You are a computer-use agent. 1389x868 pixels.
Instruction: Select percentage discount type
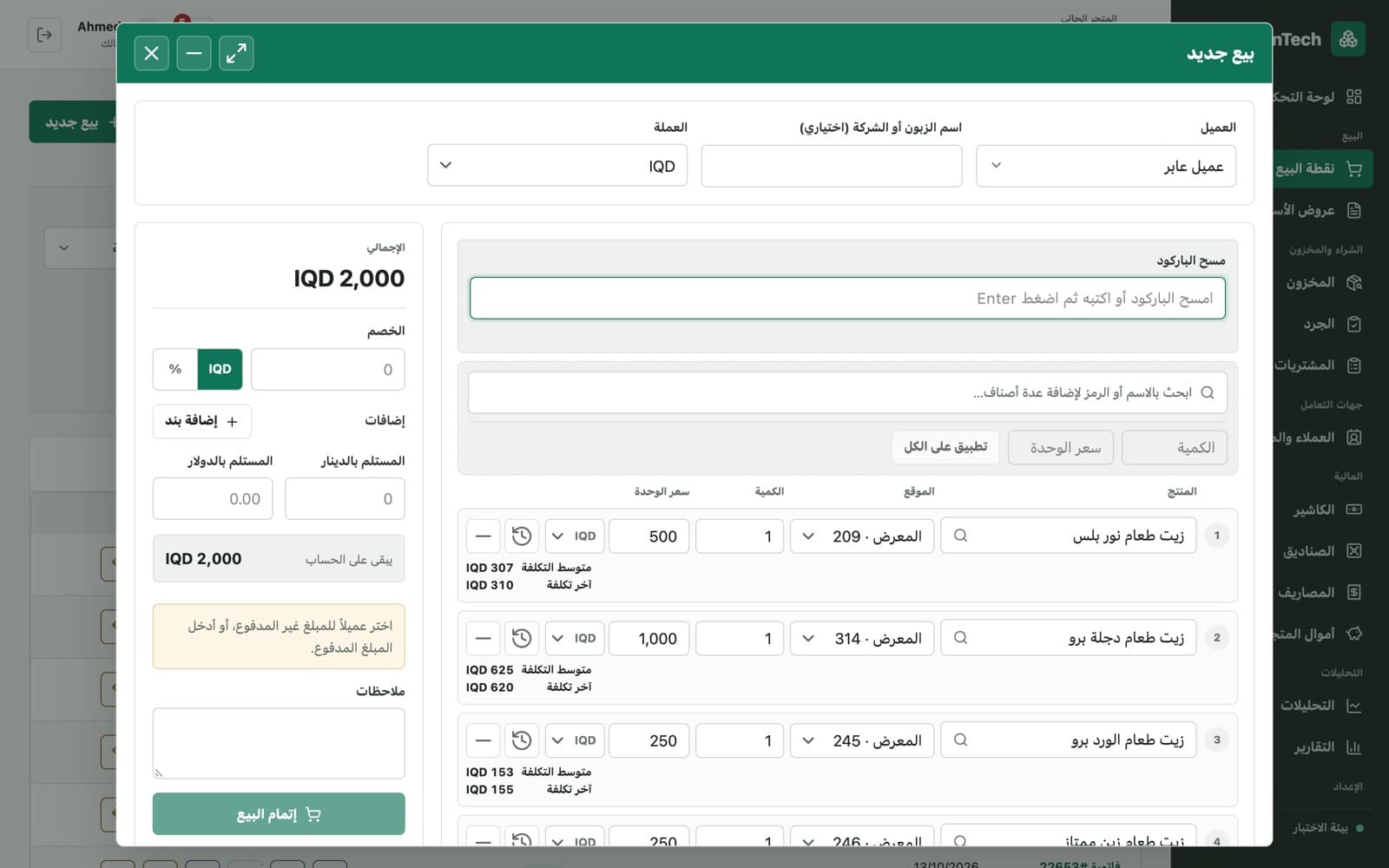point(175,370)
